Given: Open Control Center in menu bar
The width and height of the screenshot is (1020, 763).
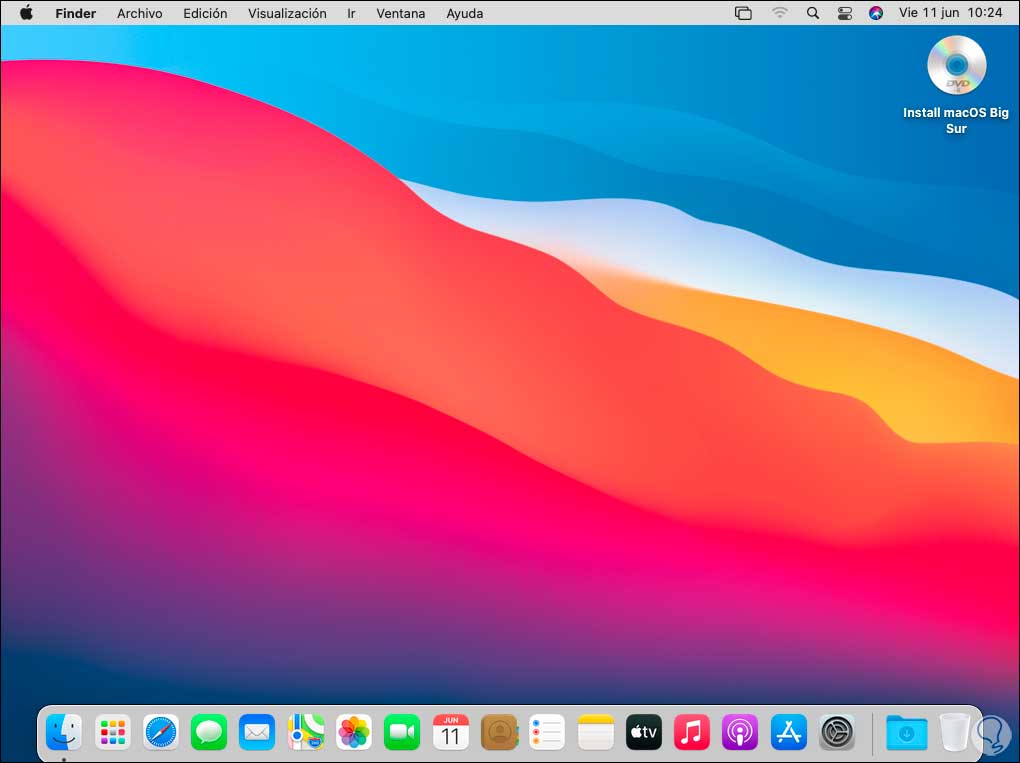Looking at the screenshot, I should click(x=844, y=13).
